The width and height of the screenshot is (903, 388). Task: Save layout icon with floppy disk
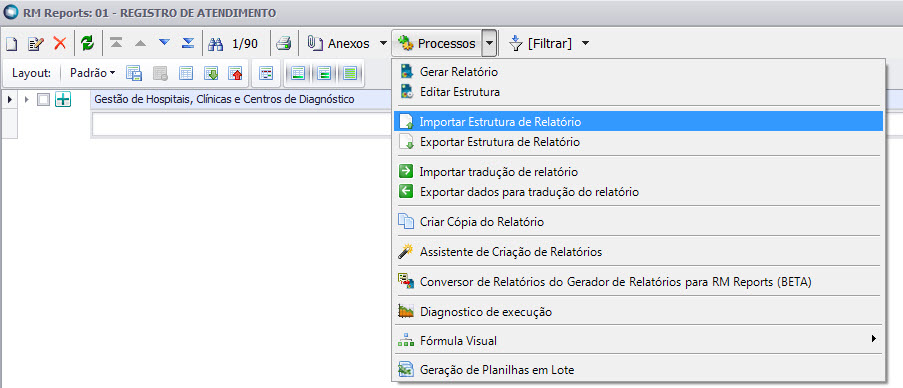click(134, 74)
